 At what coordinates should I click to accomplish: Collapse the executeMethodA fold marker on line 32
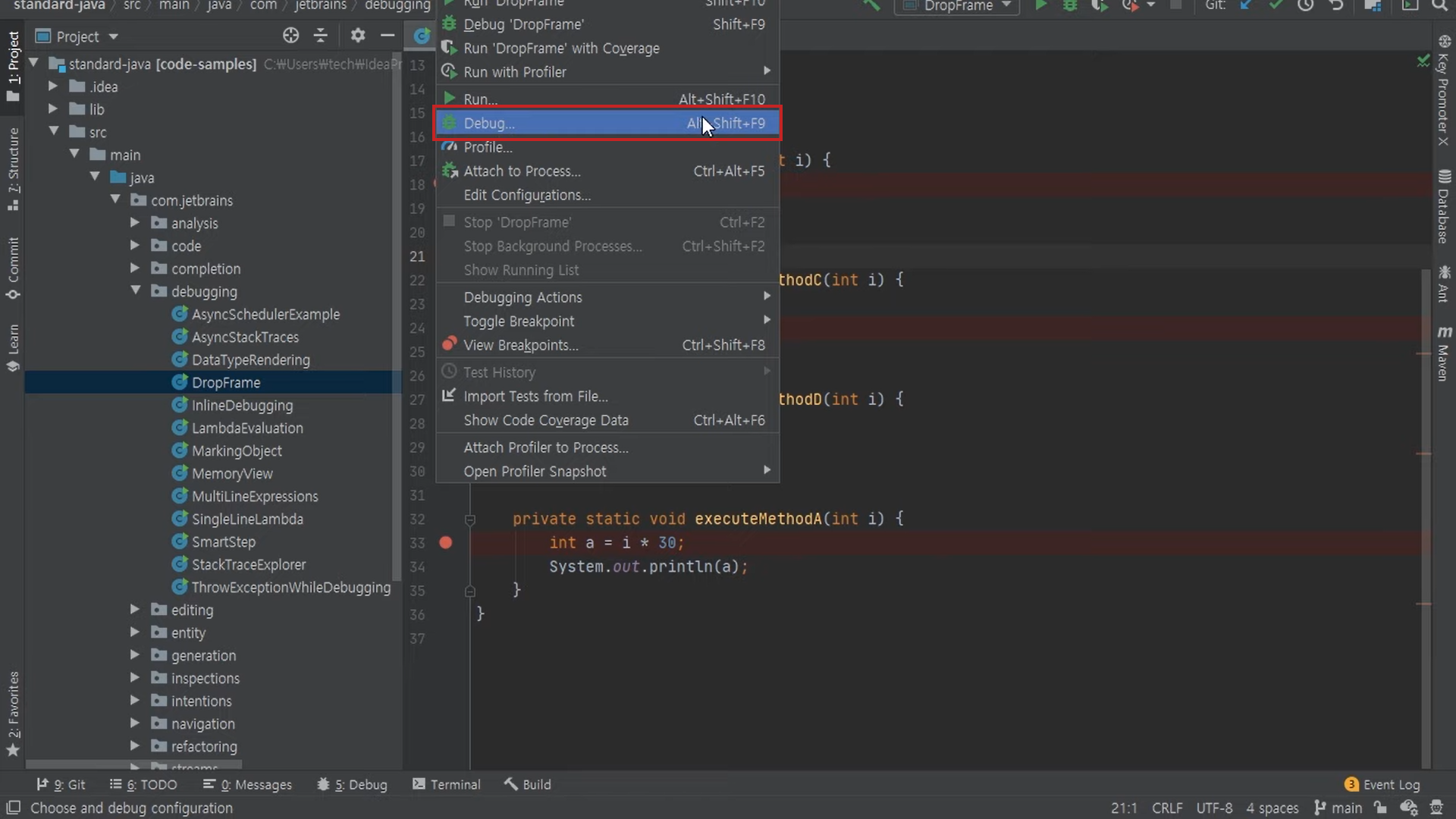tap(470, 519)
